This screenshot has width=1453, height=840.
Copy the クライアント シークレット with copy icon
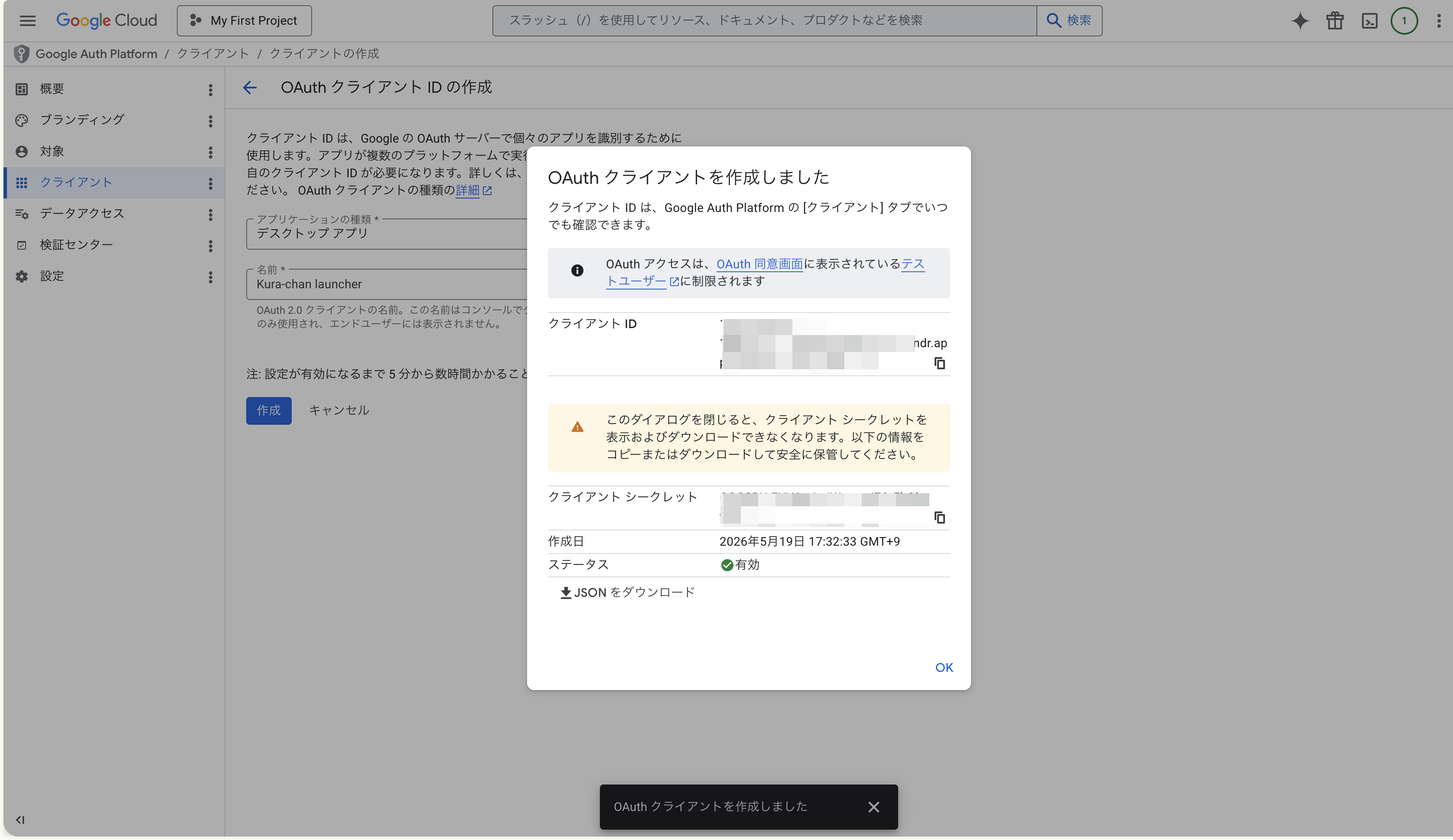click(x=939, y=517)
